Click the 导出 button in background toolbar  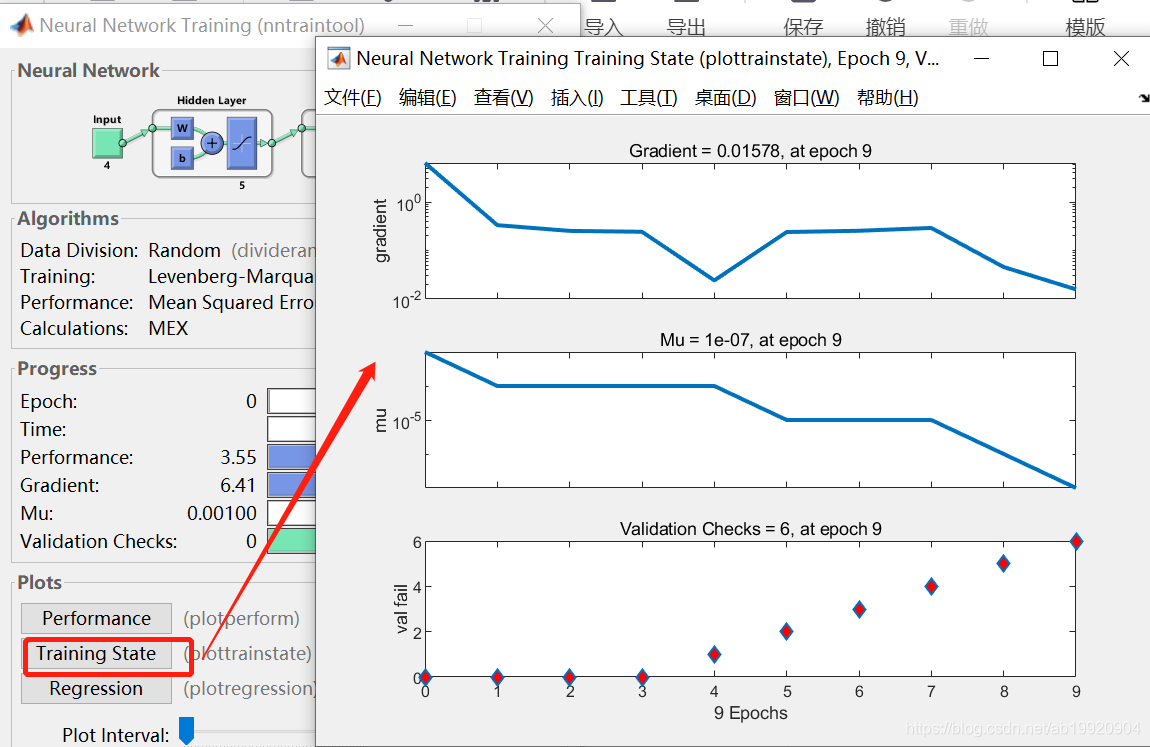(686, 26)
